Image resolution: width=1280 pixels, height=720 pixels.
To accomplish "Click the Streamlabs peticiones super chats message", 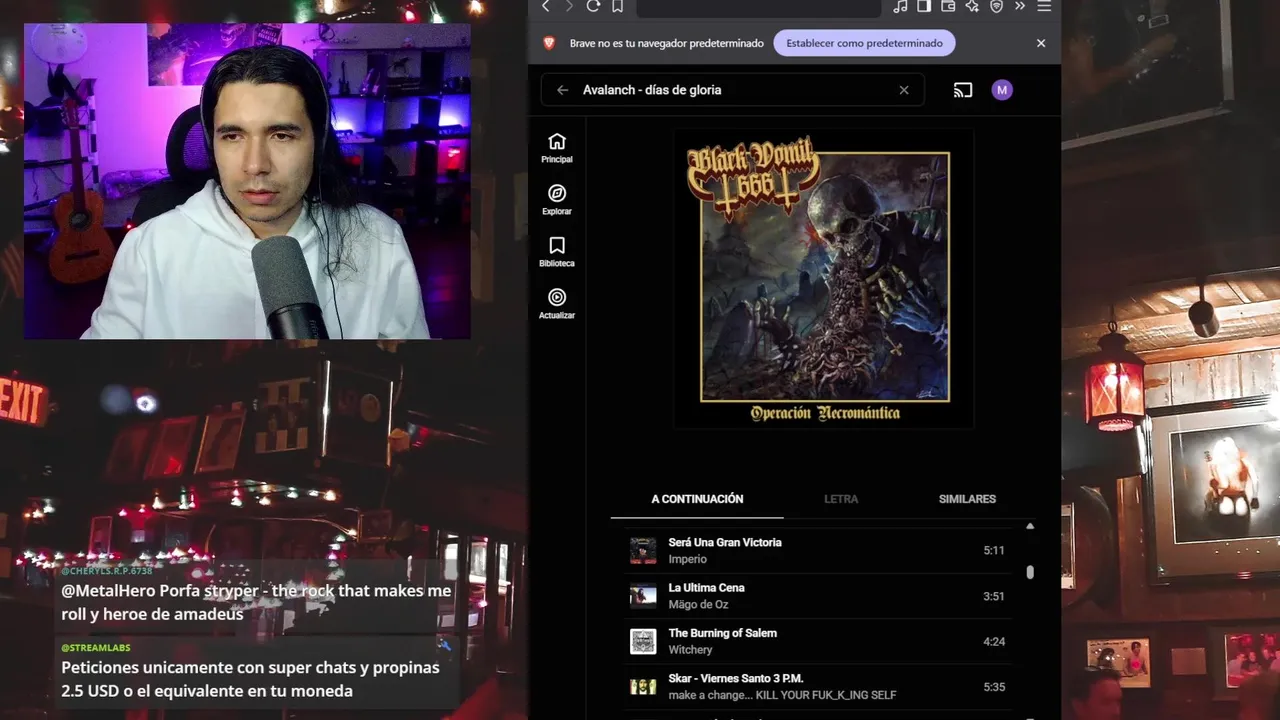I will (x=250, y=679).
